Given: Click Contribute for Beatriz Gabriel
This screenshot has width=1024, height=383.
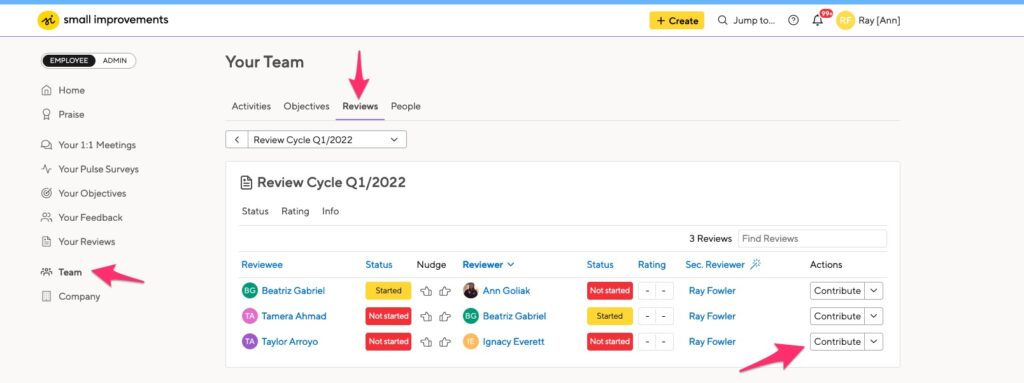Looking at the screenshot, I should coord(837,291).
